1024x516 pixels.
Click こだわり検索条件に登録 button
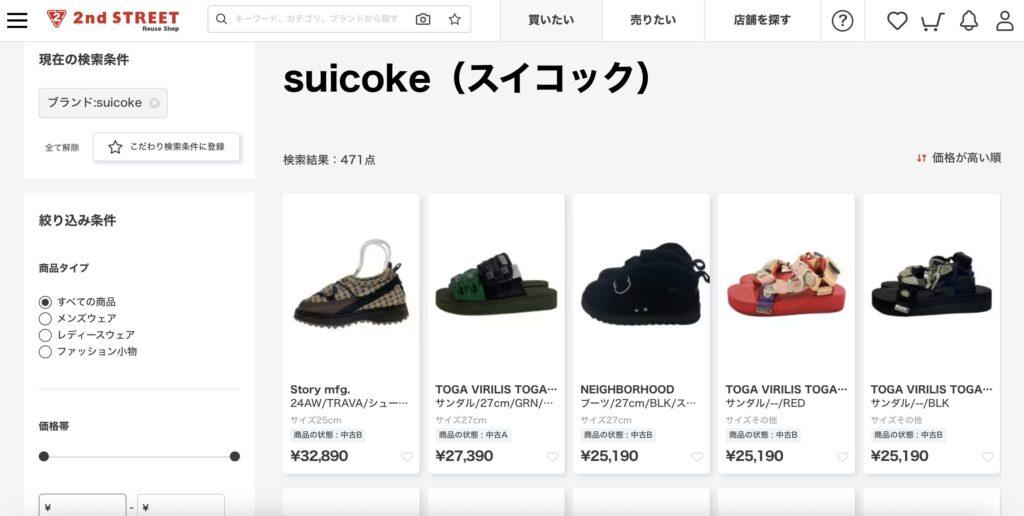click(x=167, y=147)
